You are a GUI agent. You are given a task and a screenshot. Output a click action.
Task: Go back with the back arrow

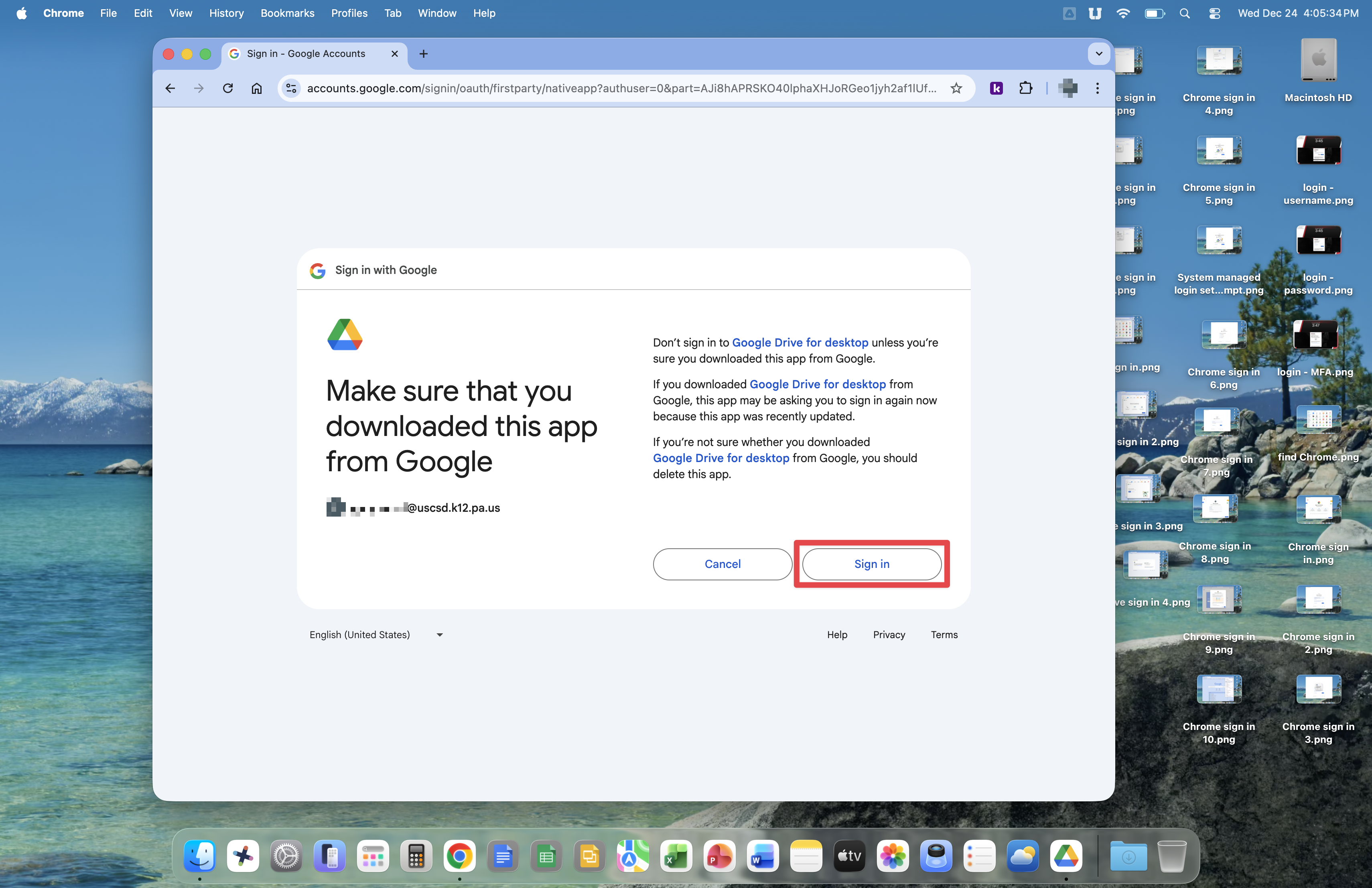coord(170,88)
